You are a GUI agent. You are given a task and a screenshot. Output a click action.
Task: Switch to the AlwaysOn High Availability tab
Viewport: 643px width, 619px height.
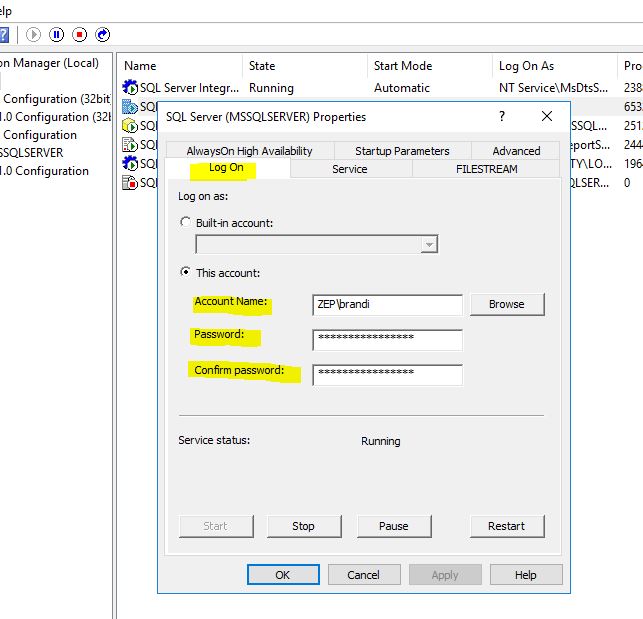249,151
